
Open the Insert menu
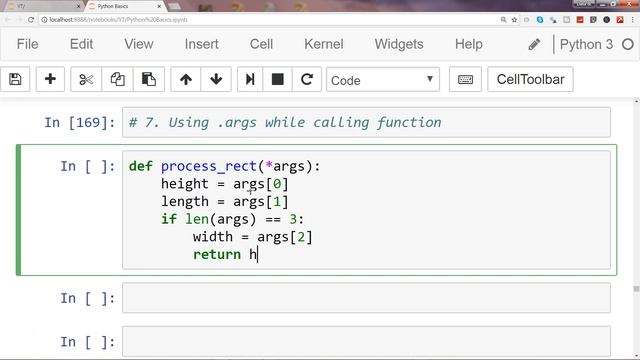click(201, 44)
